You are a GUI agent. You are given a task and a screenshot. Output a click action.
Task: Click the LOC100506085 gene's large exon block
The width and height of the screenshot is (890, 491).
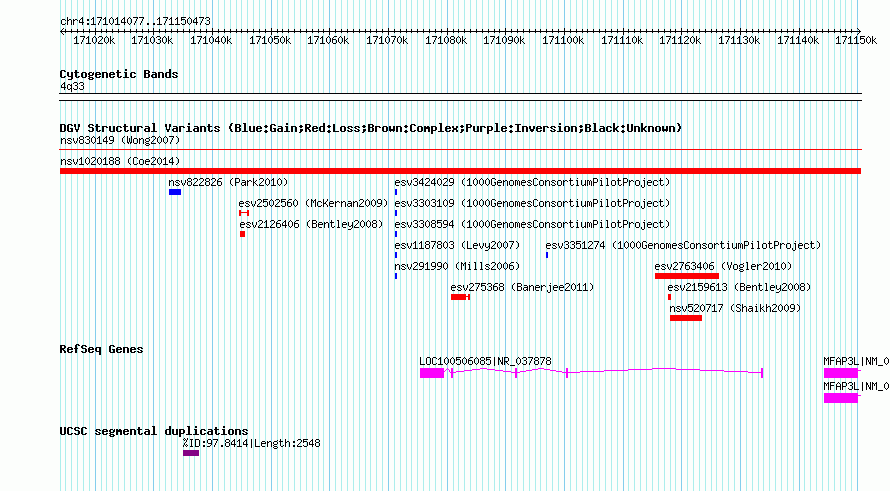(x=432, y=373)
